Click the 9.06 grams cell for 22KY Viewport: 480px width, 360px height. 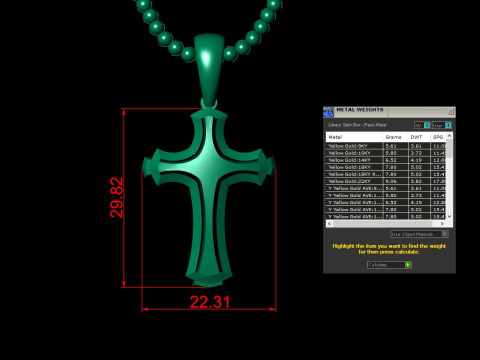point(396,181)
